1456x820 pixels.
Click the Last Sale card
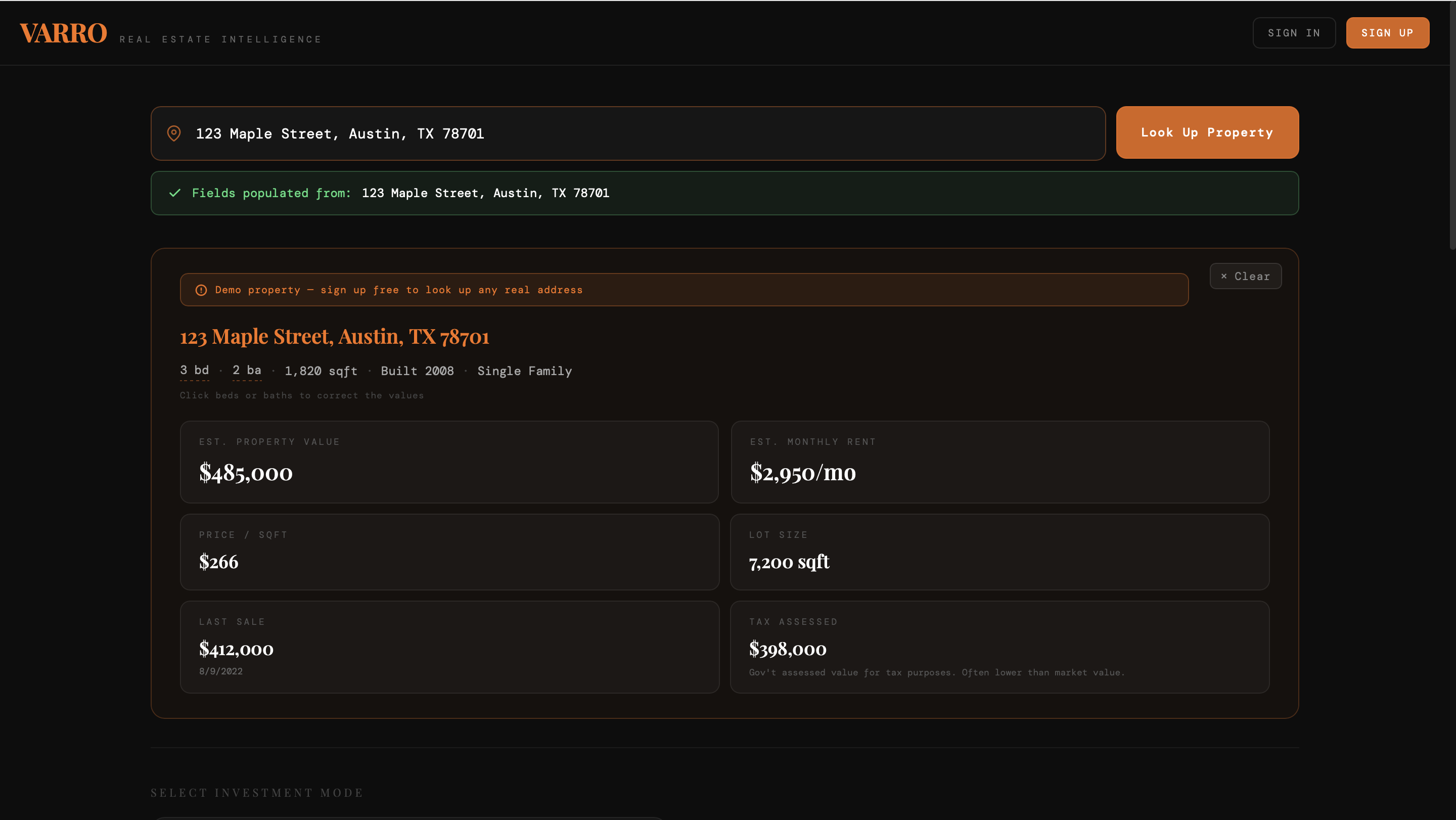click(449, 647)
